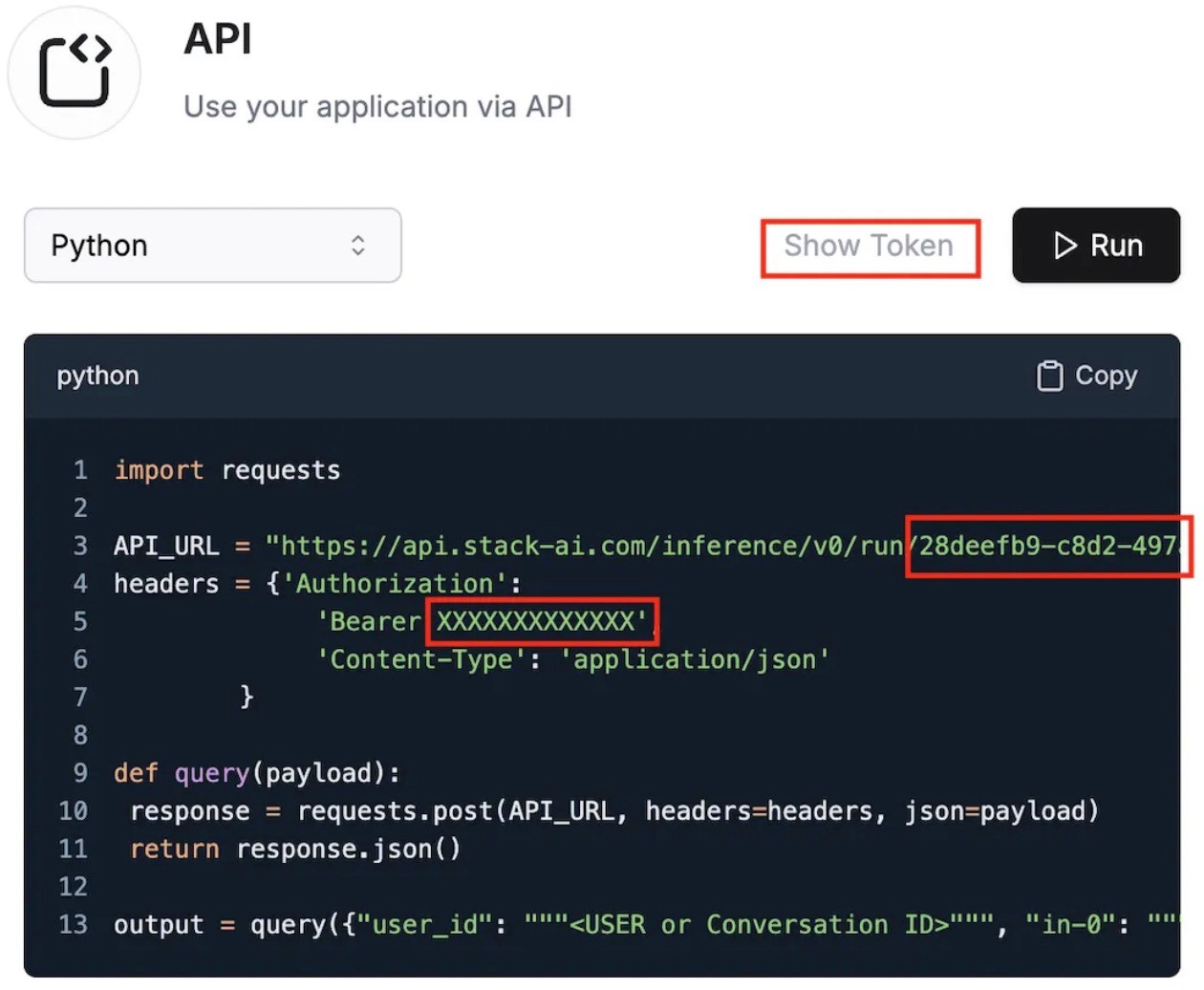Click the 'return response.json()' line
Screen dimensions: 1204x990
point(295,849)
